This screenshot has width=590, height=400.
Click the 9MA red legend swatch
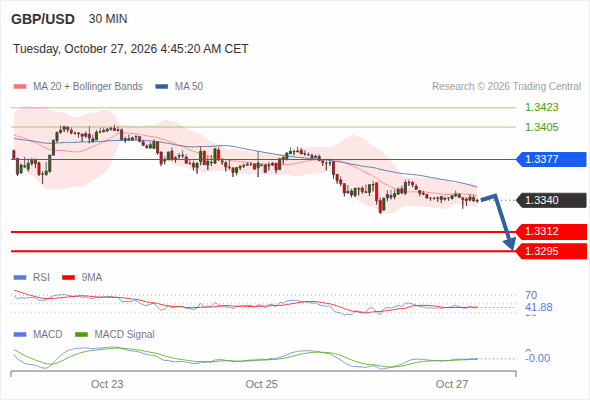[x=68, y=278]
